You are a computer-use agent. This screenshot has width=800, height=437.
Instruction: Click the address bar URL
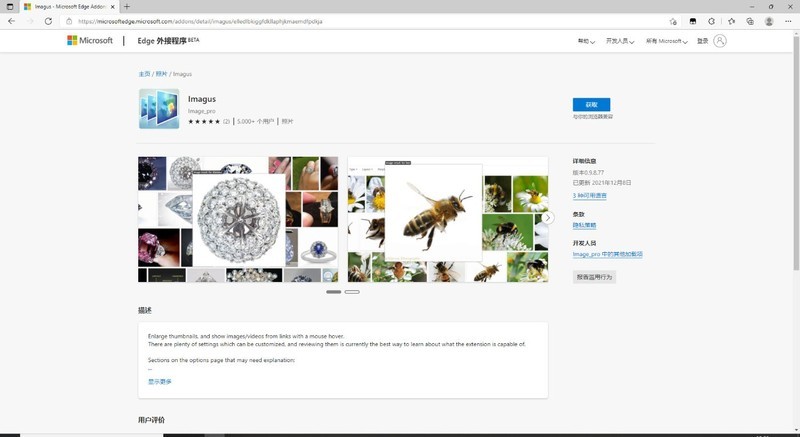pos(200,21)
